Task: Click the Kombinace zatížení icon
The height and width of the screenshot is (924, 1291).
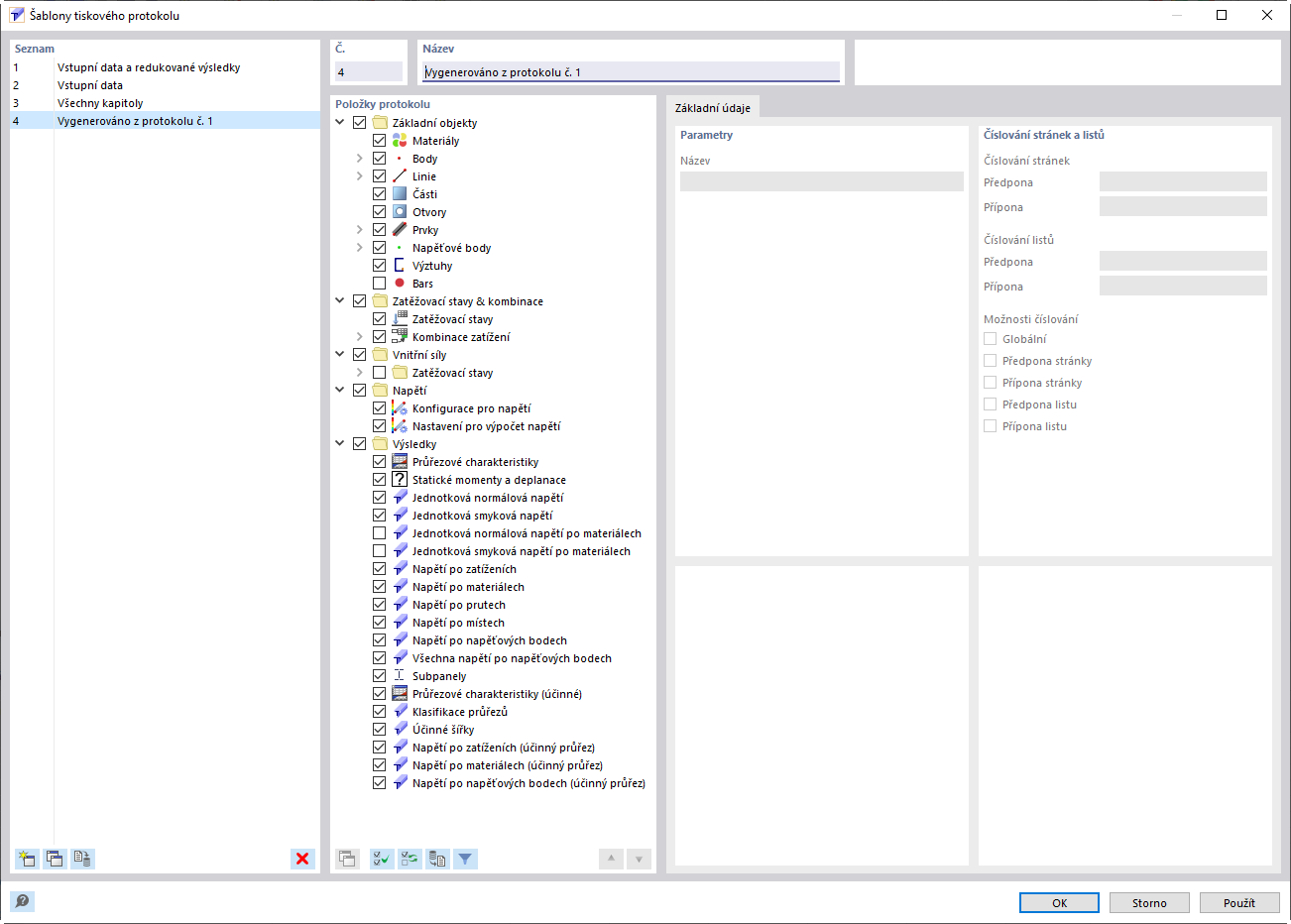Action: tap(400, 337)
